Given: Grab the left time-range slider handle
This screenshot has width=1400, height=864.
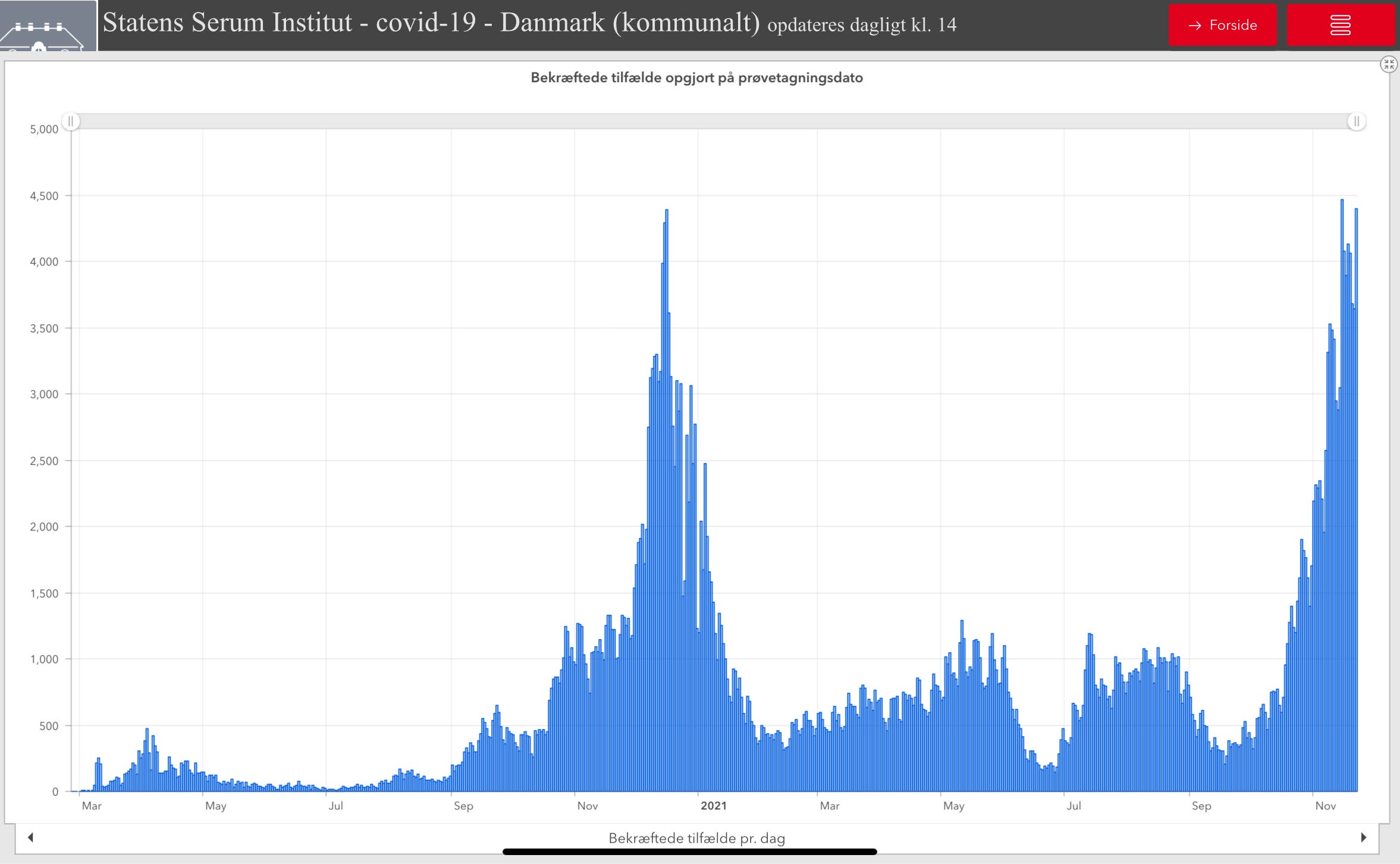Looking at the screenshot, I should (x=71, y=121).
